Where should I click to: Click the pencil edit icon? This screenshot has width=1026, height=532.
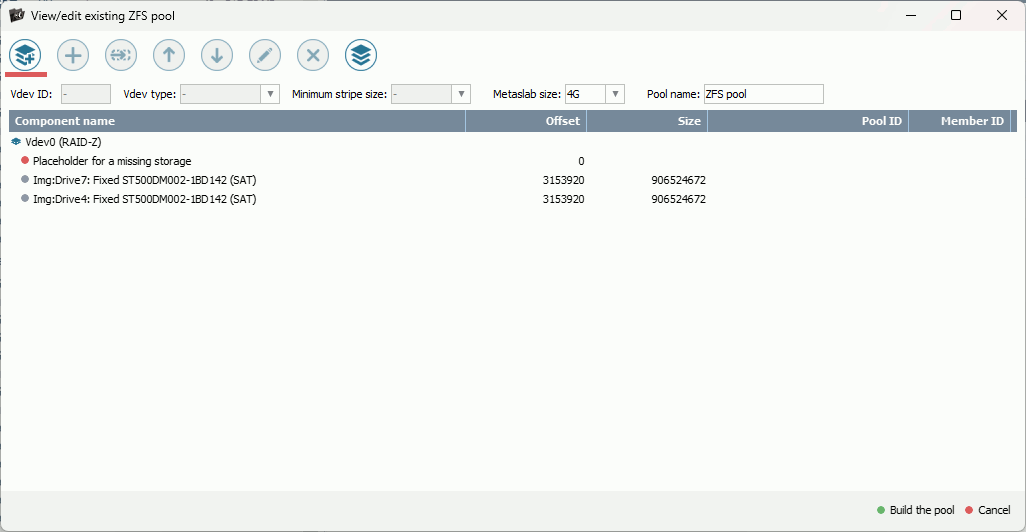pos(265,55)
